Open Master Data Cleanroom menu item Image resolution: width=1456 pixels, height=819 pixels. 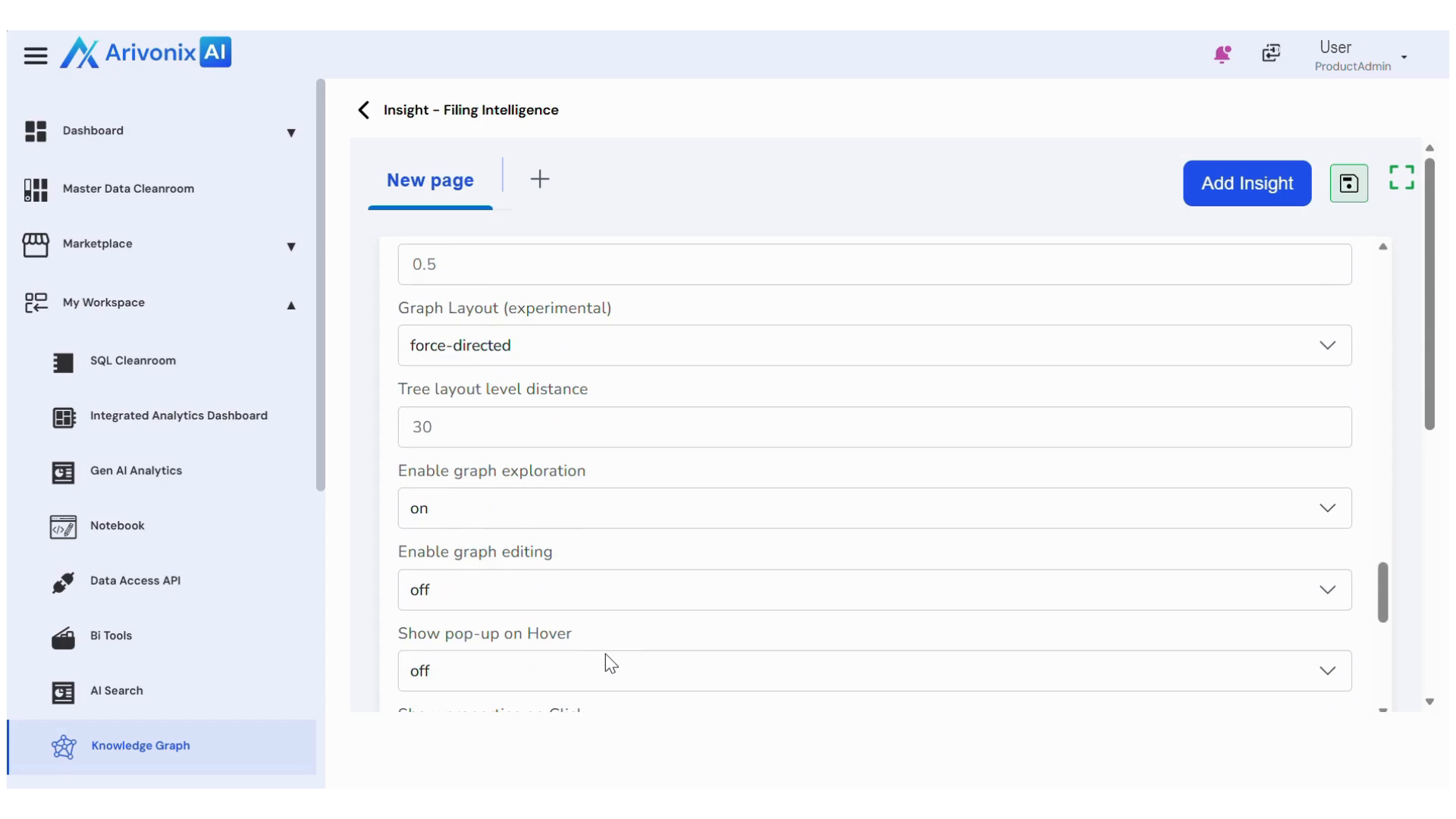pos(128,189)
